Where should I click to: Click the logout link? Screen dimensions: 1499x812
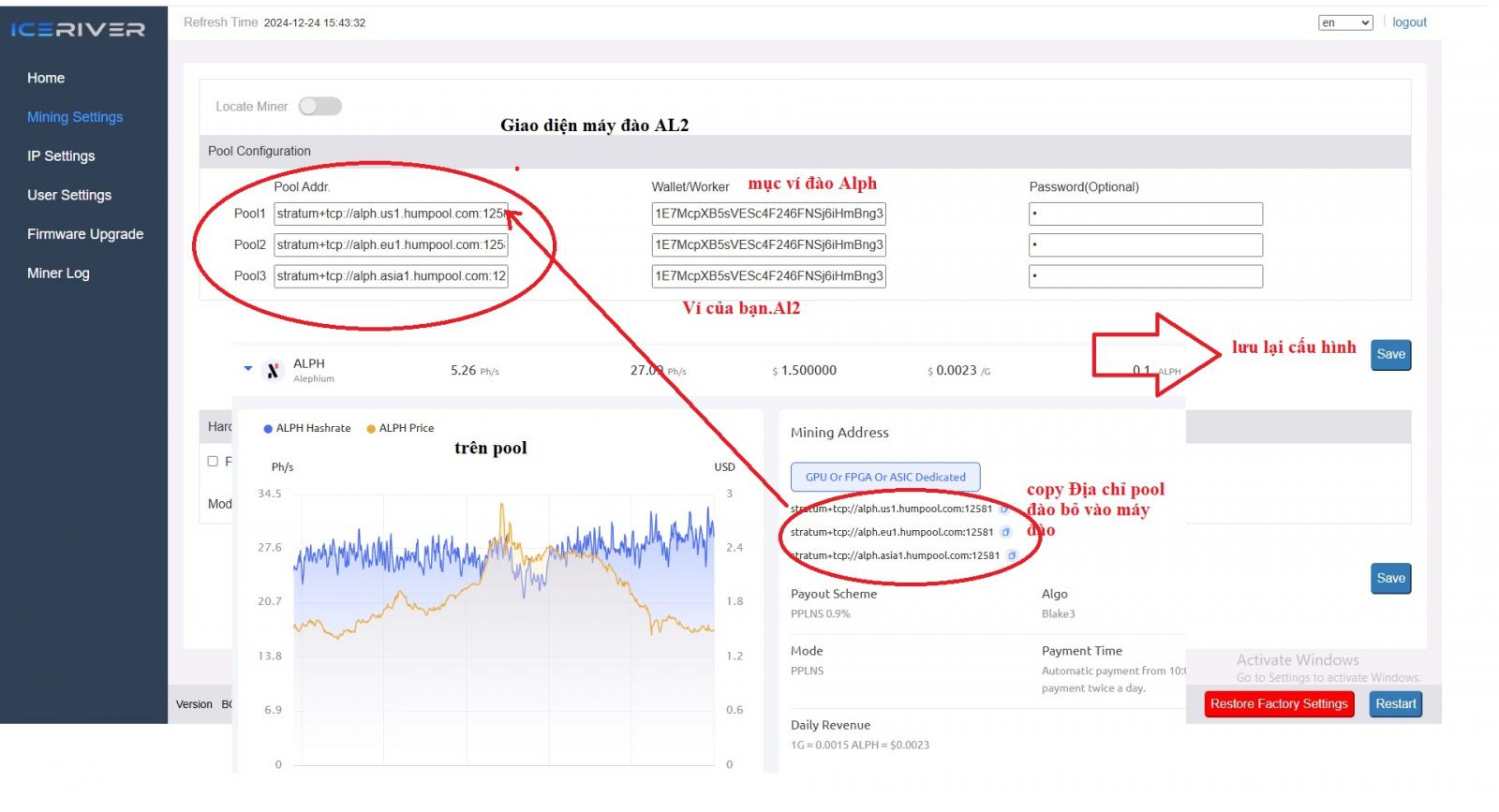click(1409, 22)
